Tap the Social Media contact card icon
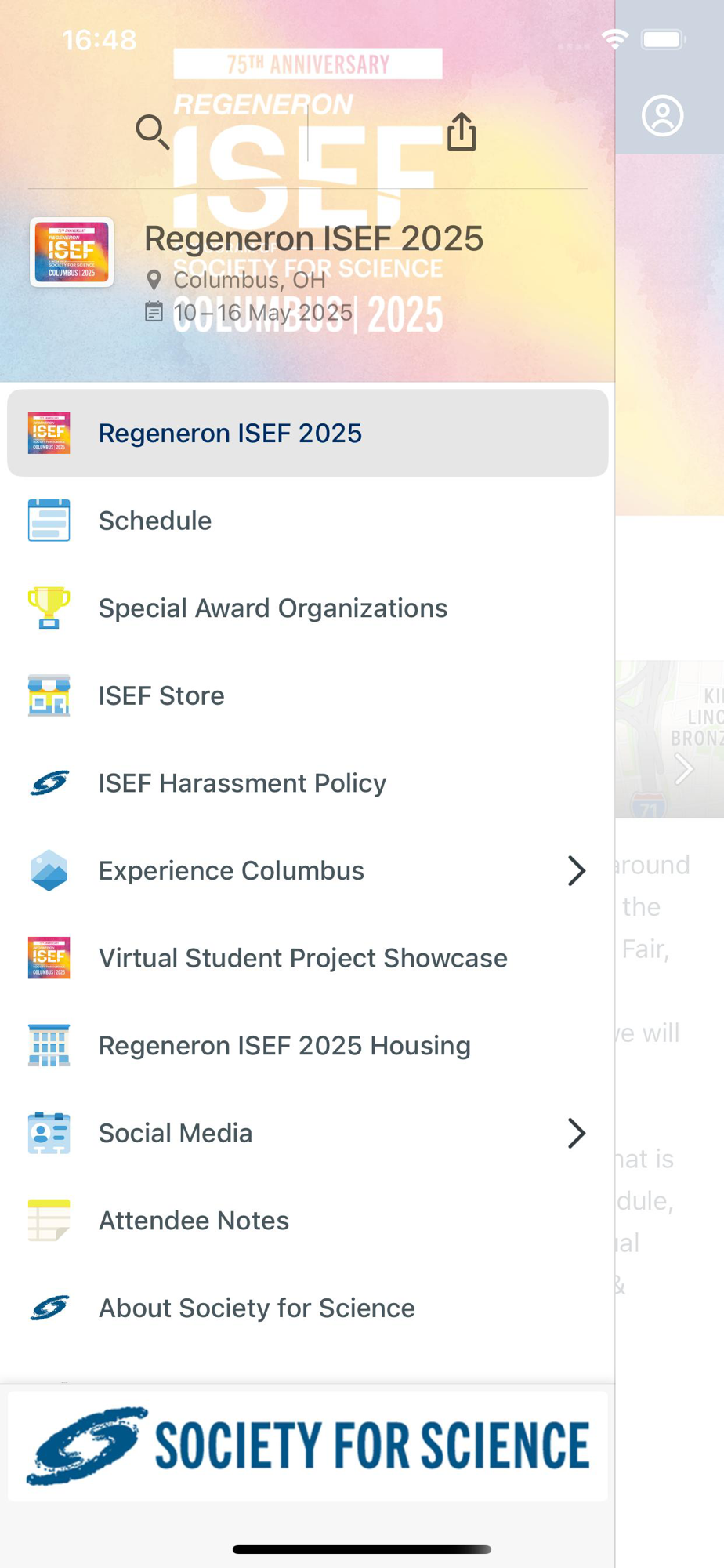The width and height of the screenshot is (724, 1568). (x=49, y=1133)
